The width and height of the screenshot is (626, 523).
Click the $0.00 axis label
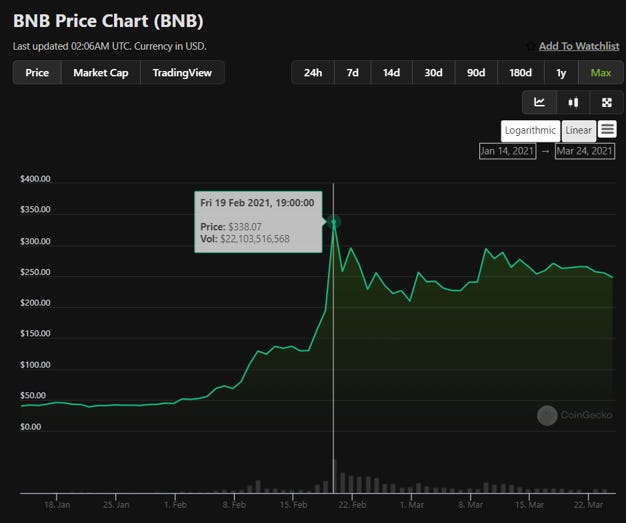coord(31,427)
